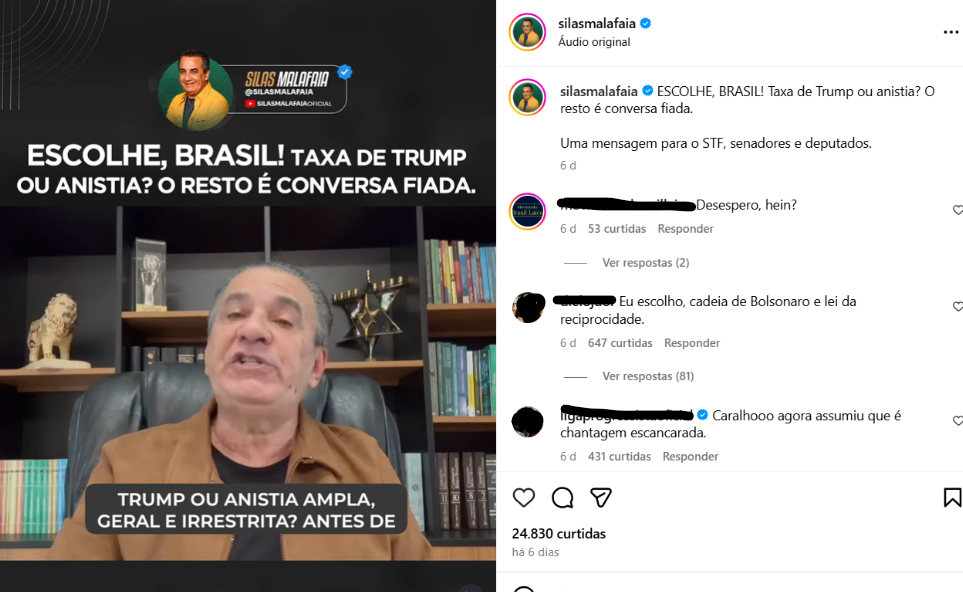Like the post with the heart icon
The image size is (963, 592).
(x=524, y=497)
